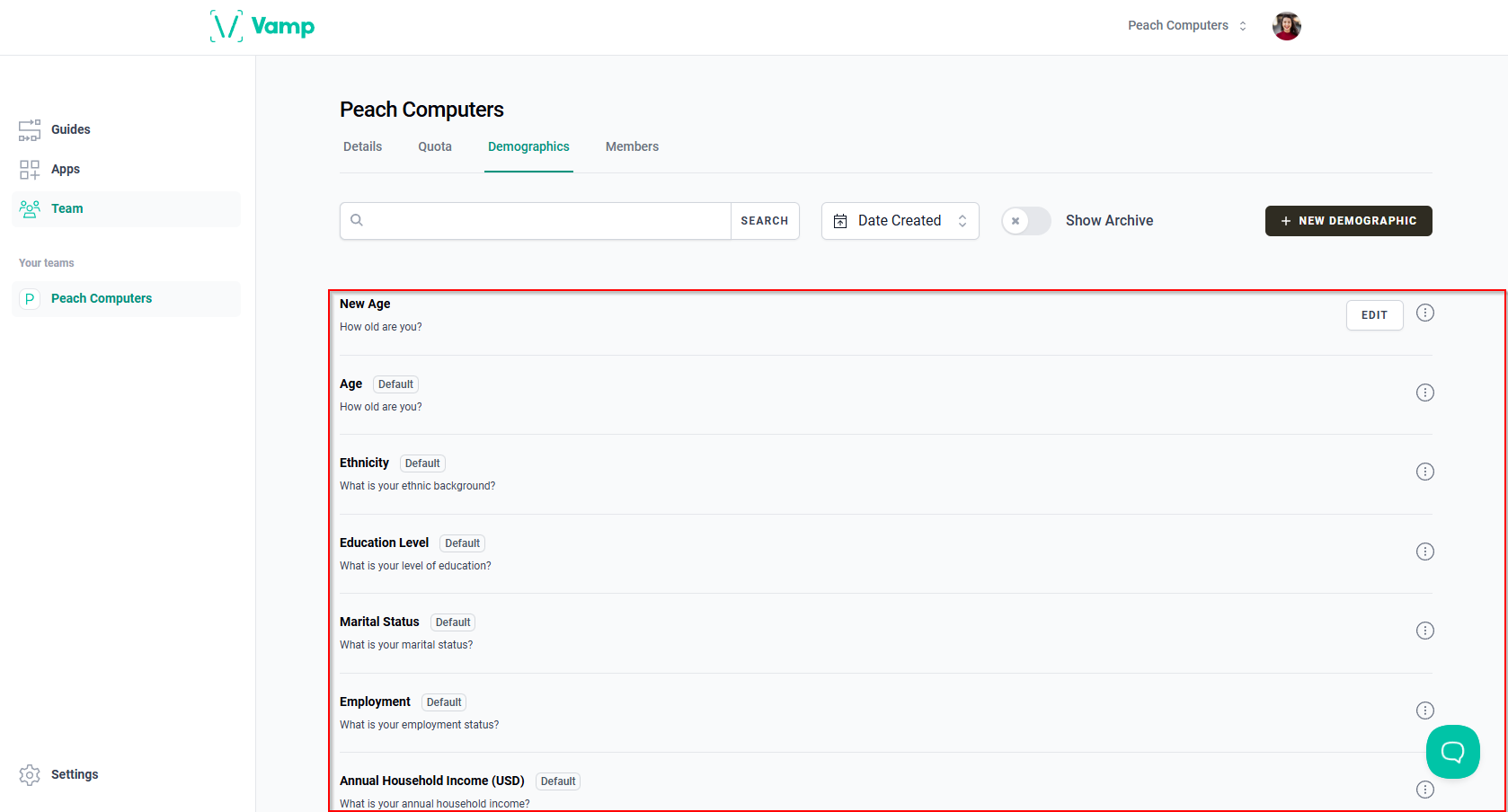This screenshot has width=1508, height=812.
Task: Select the Team icon in the sidebar
Action: [x=30, y=208]
